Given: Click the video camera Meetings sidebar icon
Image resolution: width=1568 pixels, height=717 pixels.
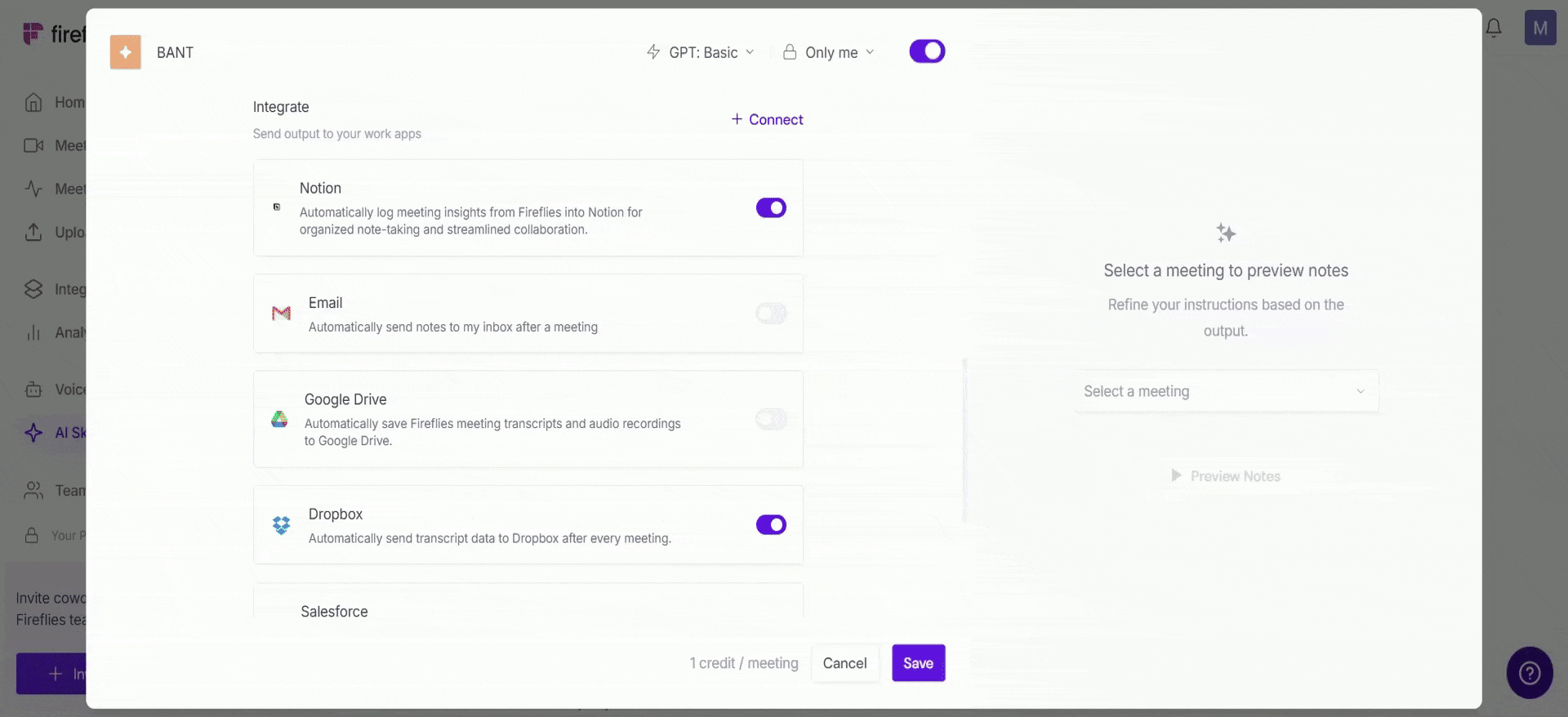Looking at the screenshot, I should point(33,145).
